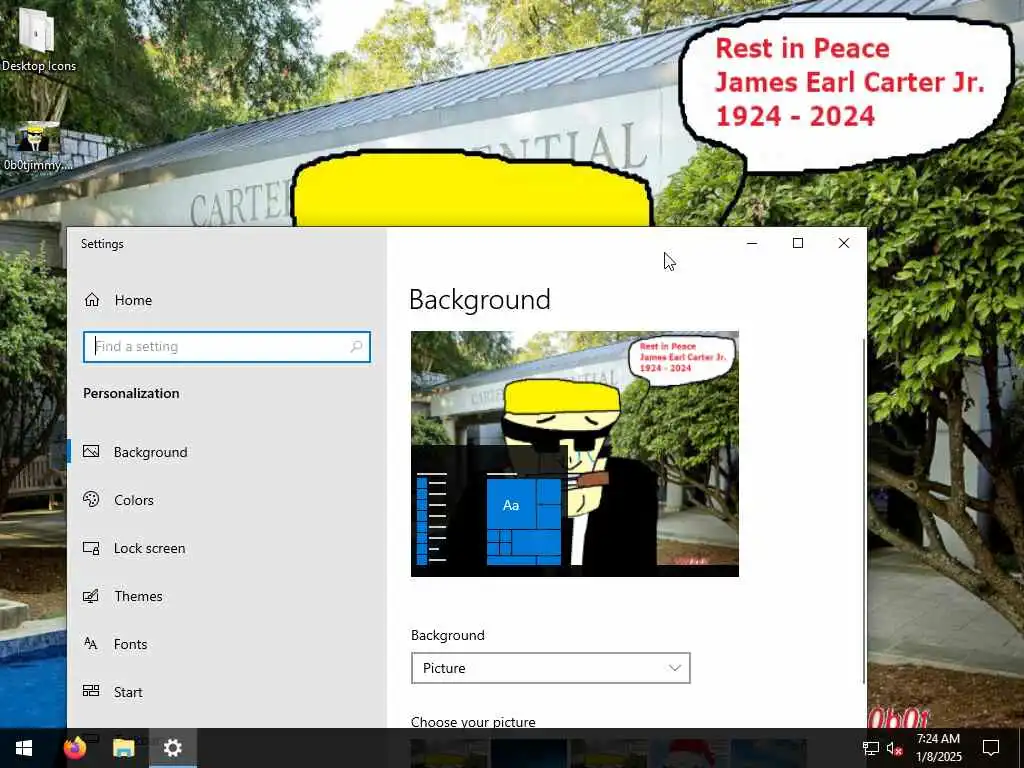Click the Fonts AA icon

[91, 644]
